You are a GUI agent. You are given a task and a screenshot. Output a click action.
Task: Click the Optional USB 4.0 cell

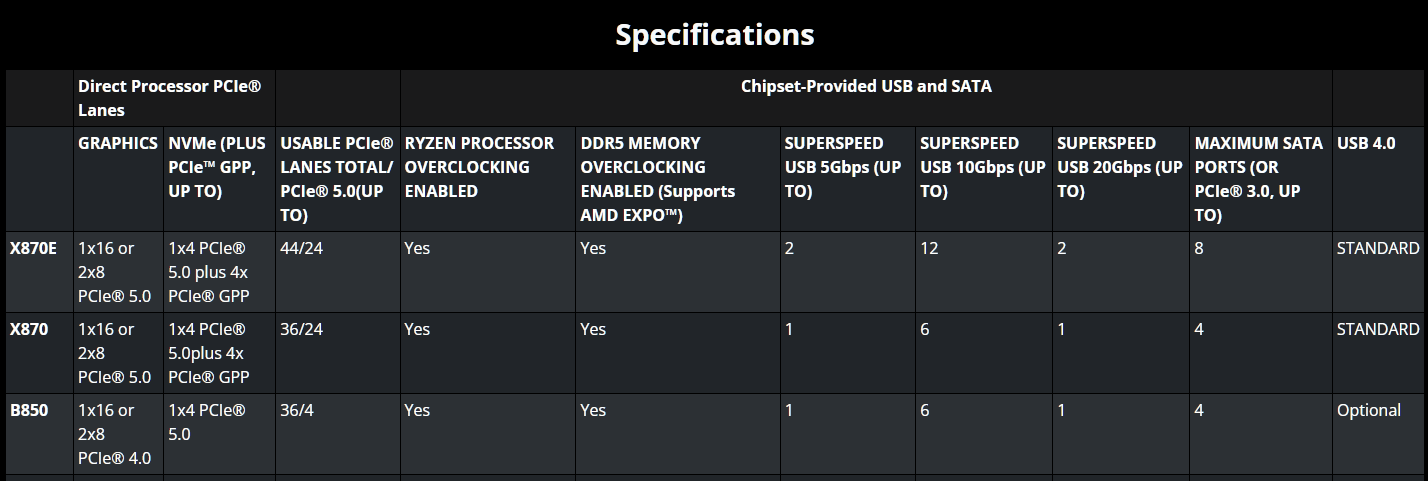1368,410
